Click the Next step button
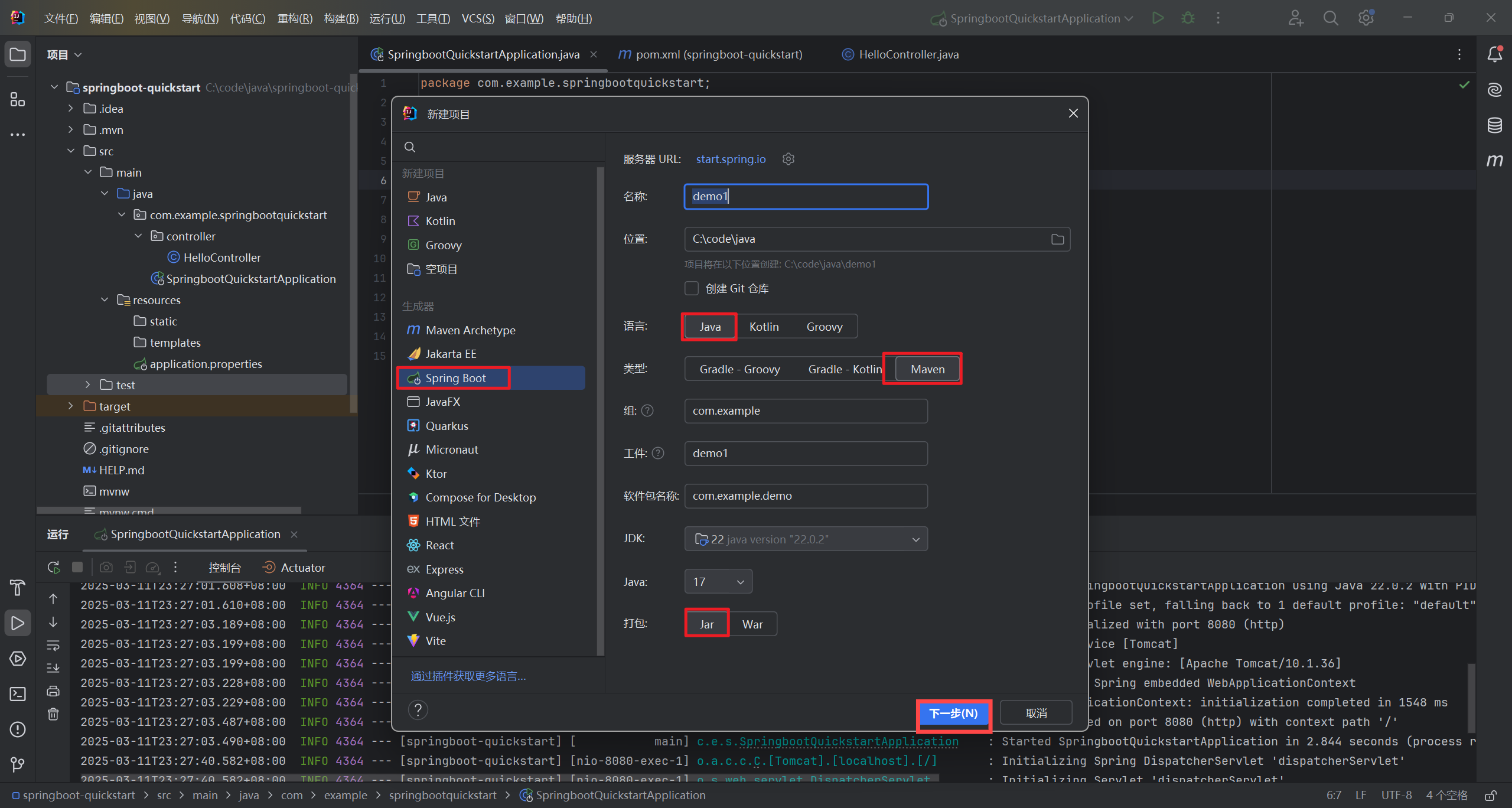1512x808 pixels. coord(953,713)
